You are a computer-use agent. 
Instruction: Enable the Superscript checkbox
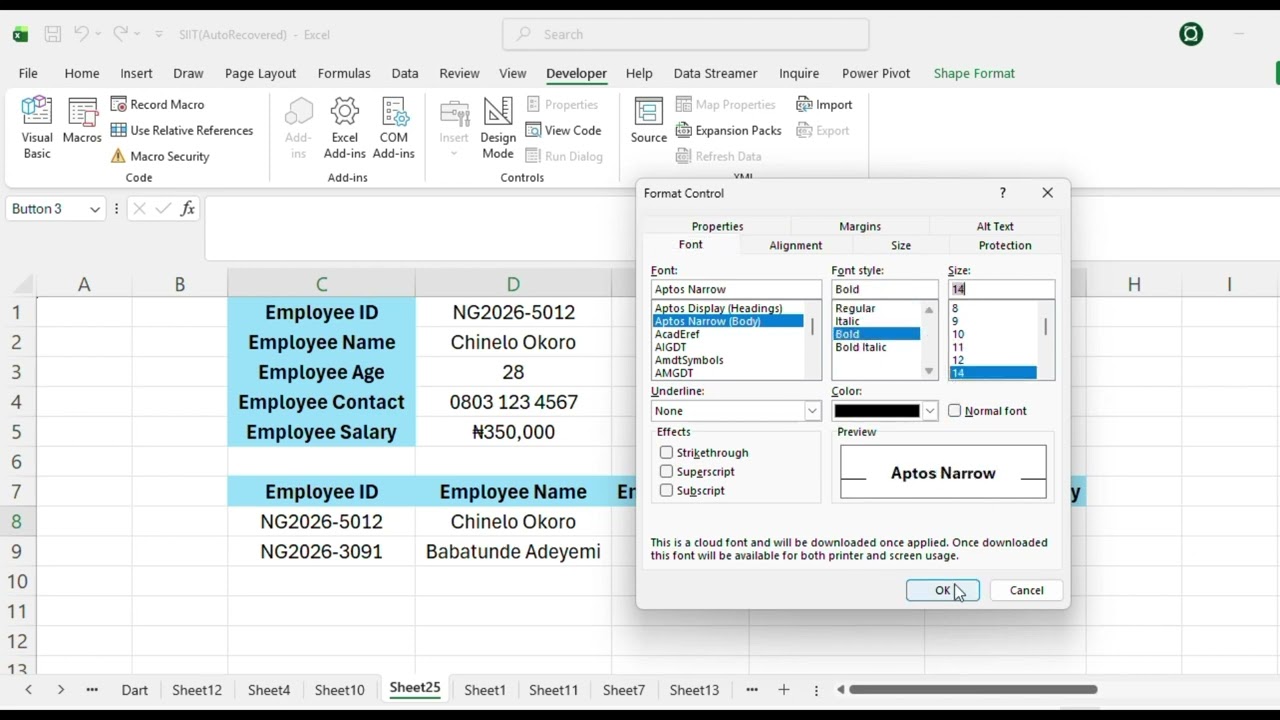coord(666,472)
